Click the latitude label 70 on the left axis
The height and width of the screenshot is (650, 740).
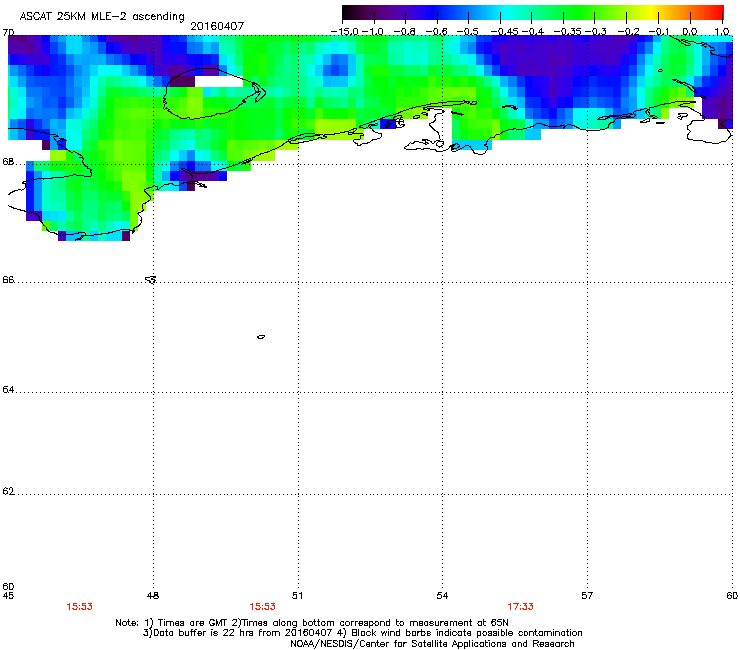(x=8, y=32)
